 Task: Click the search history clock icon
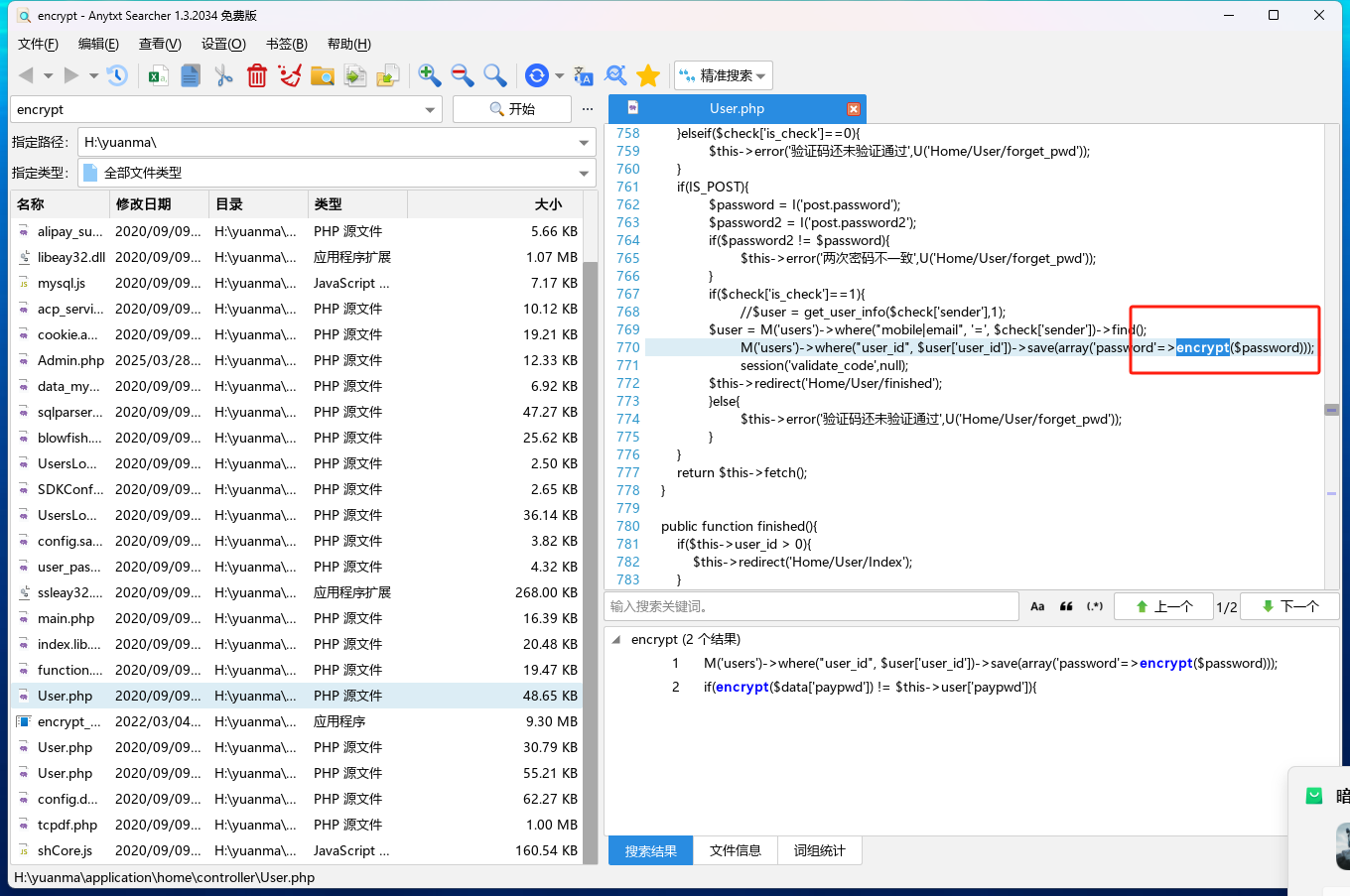(x=117, y=75)
